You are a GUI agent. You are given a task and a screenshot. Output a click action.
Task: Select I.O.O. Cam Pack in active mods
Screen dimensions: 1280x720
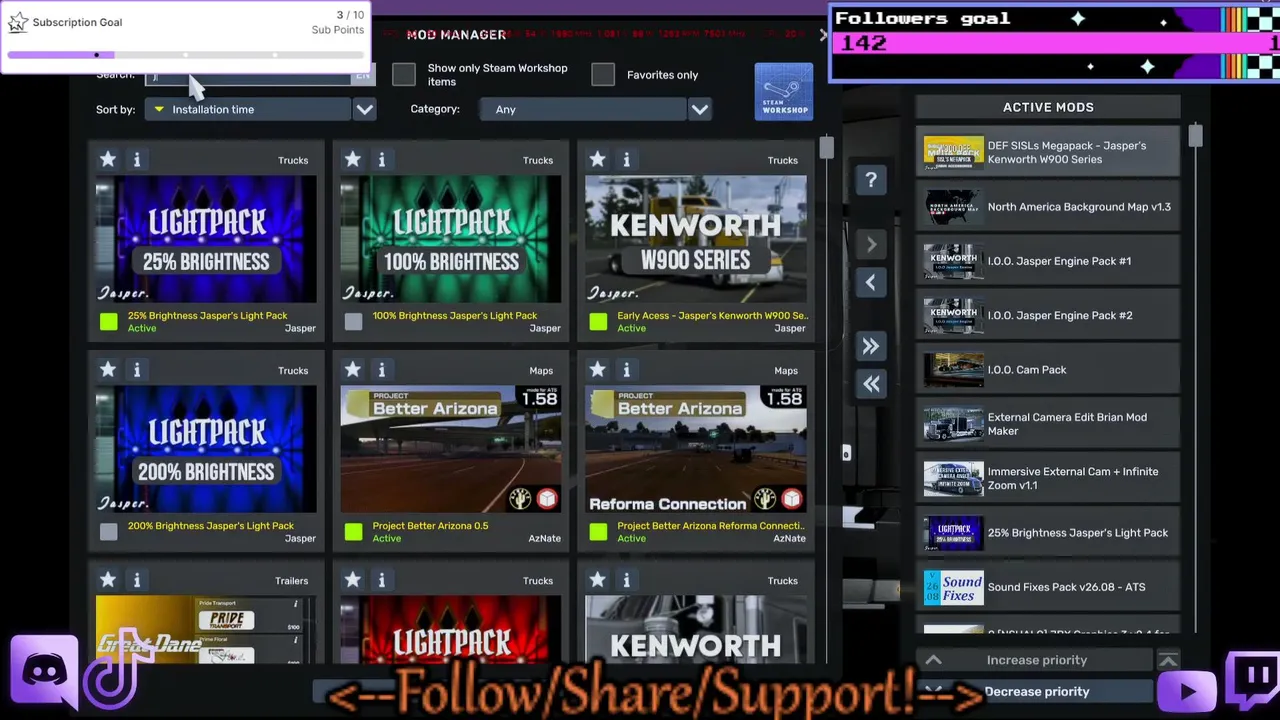pos(1048,369)
